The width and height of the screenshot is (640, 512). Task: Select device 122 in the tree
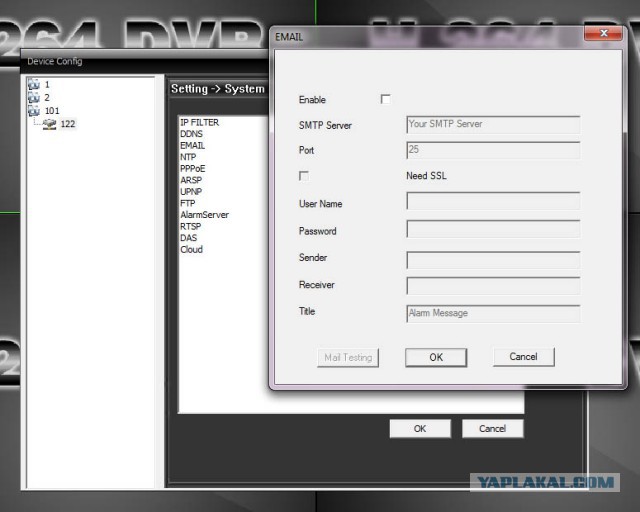tap(68, 124)
